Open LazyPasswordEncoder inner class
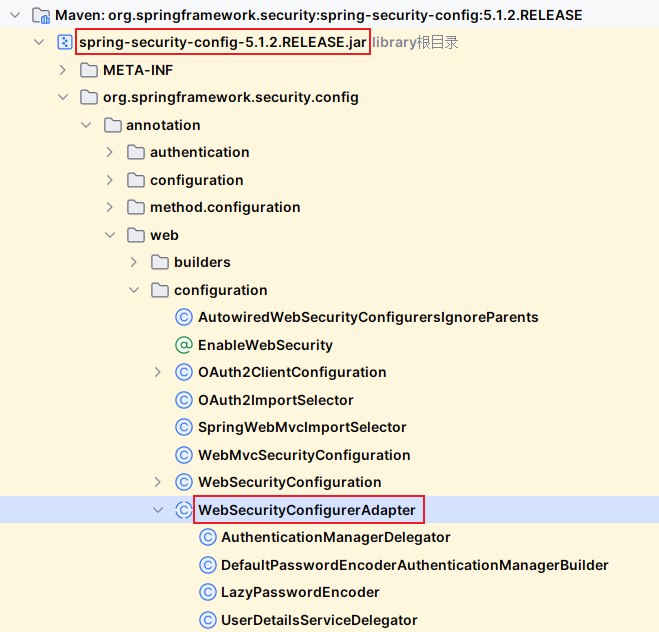 pos(300,592)
